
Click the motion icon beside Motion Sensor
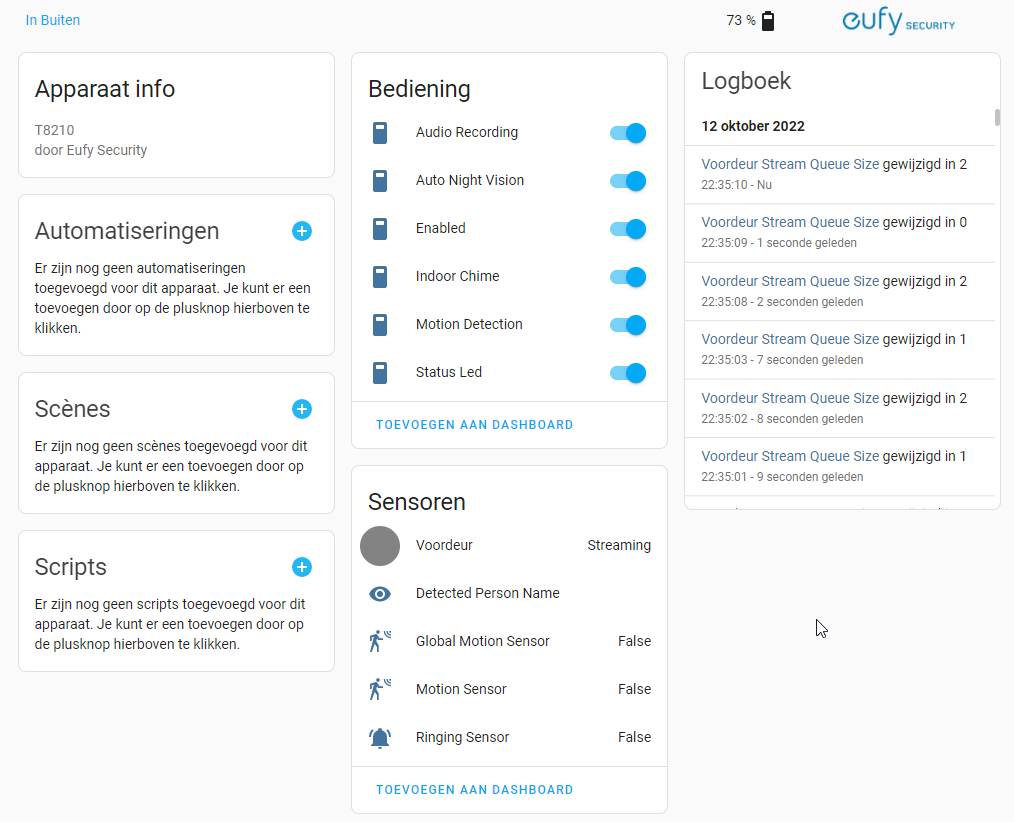tap(380, 688)
